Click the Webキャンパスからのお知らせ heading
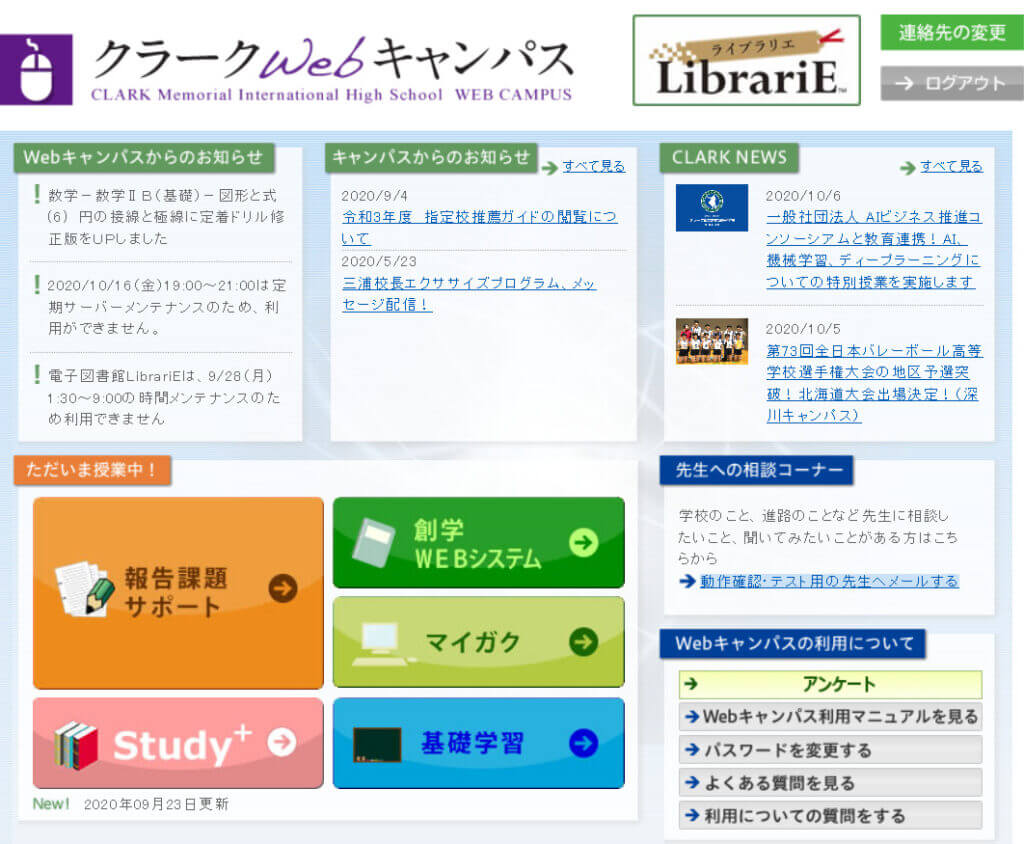The image size is (1024, 844). 144,157
